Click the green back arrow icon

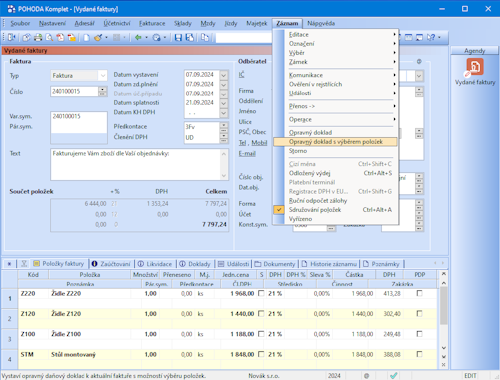point(138,37)
